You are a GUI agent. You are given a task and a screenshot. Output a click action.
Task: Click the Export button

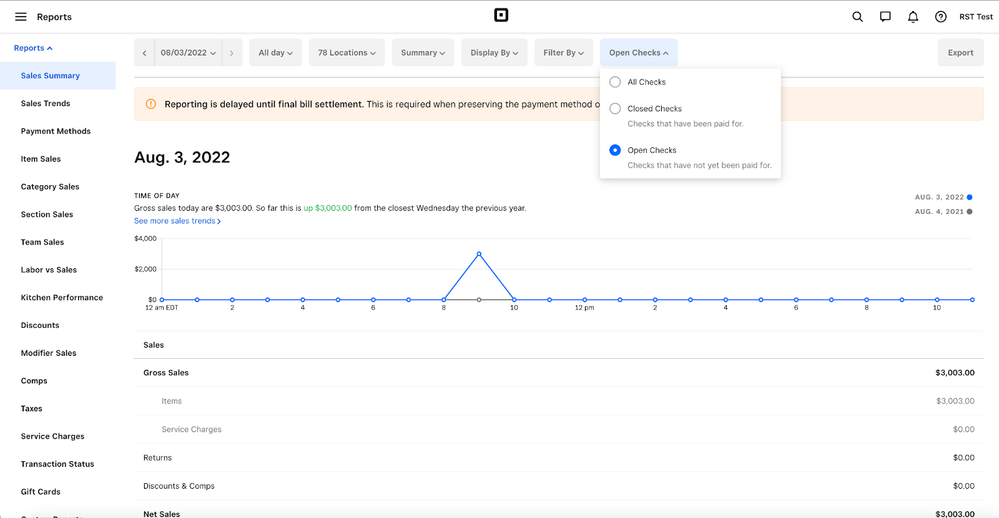coord(960,53)
